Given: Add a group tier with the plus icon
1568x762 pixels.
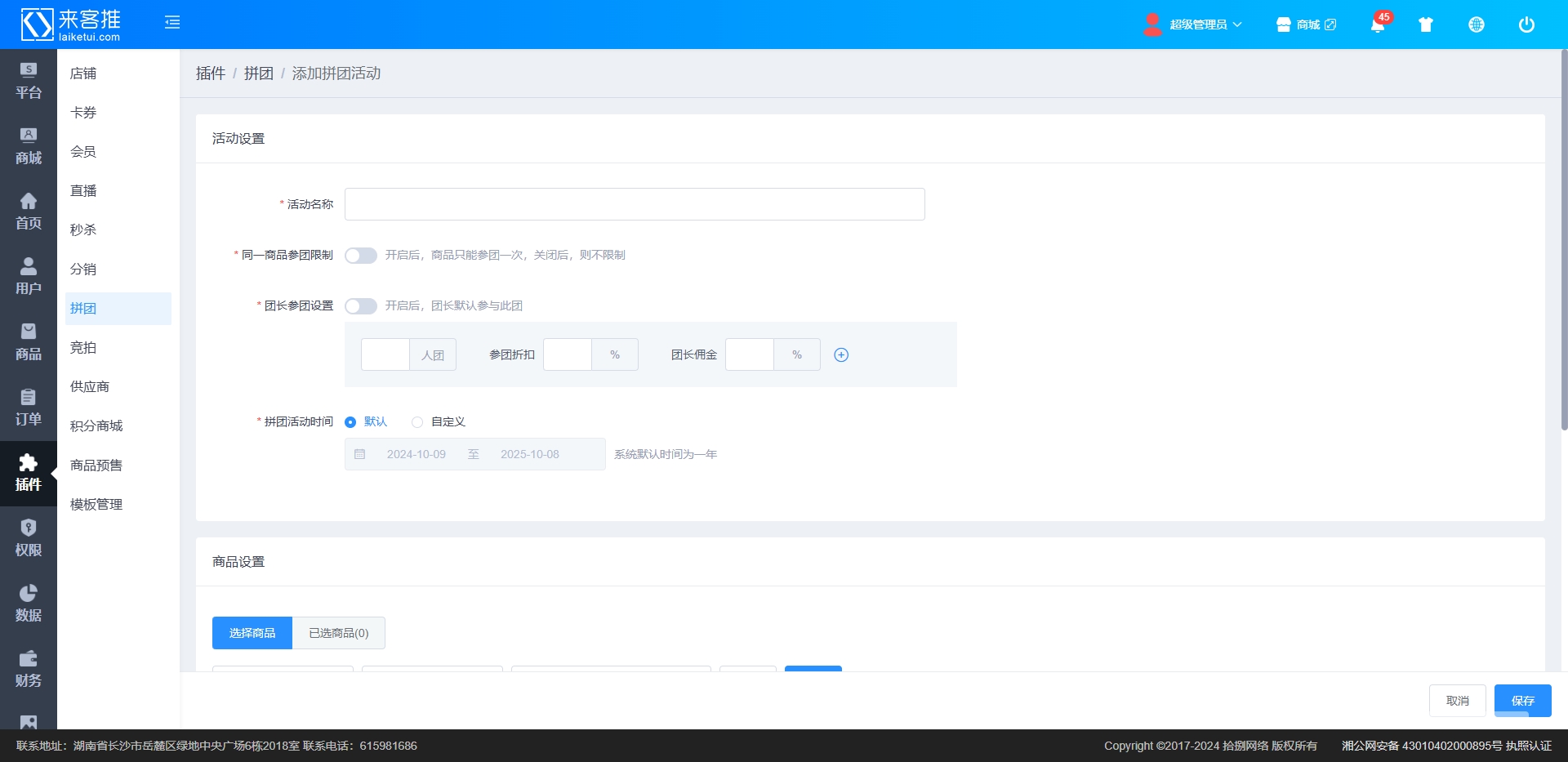Looking at the screenshot, I should [x=841, y=354].
